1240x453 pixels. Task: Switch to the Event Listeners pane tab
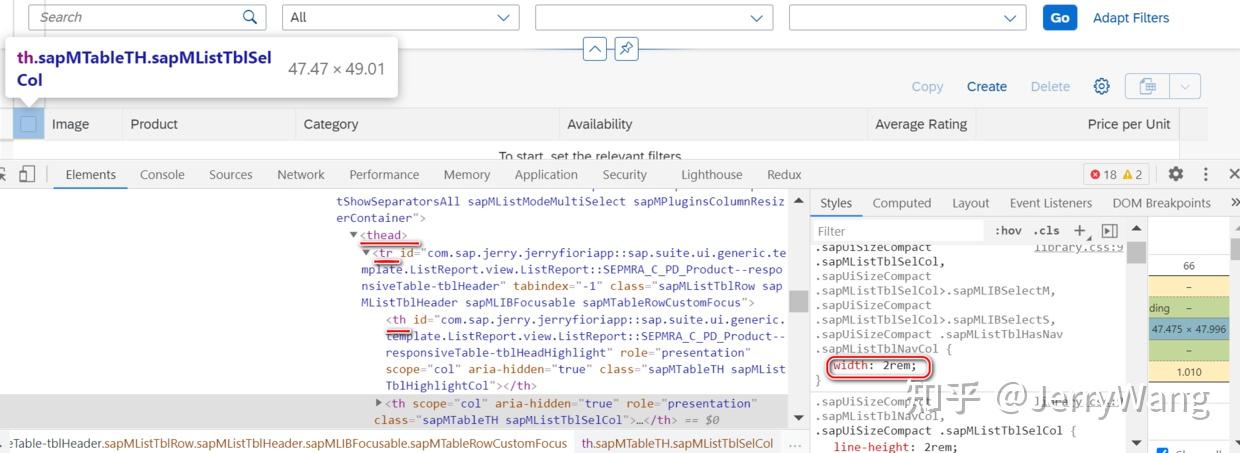tap(1051, 203)
